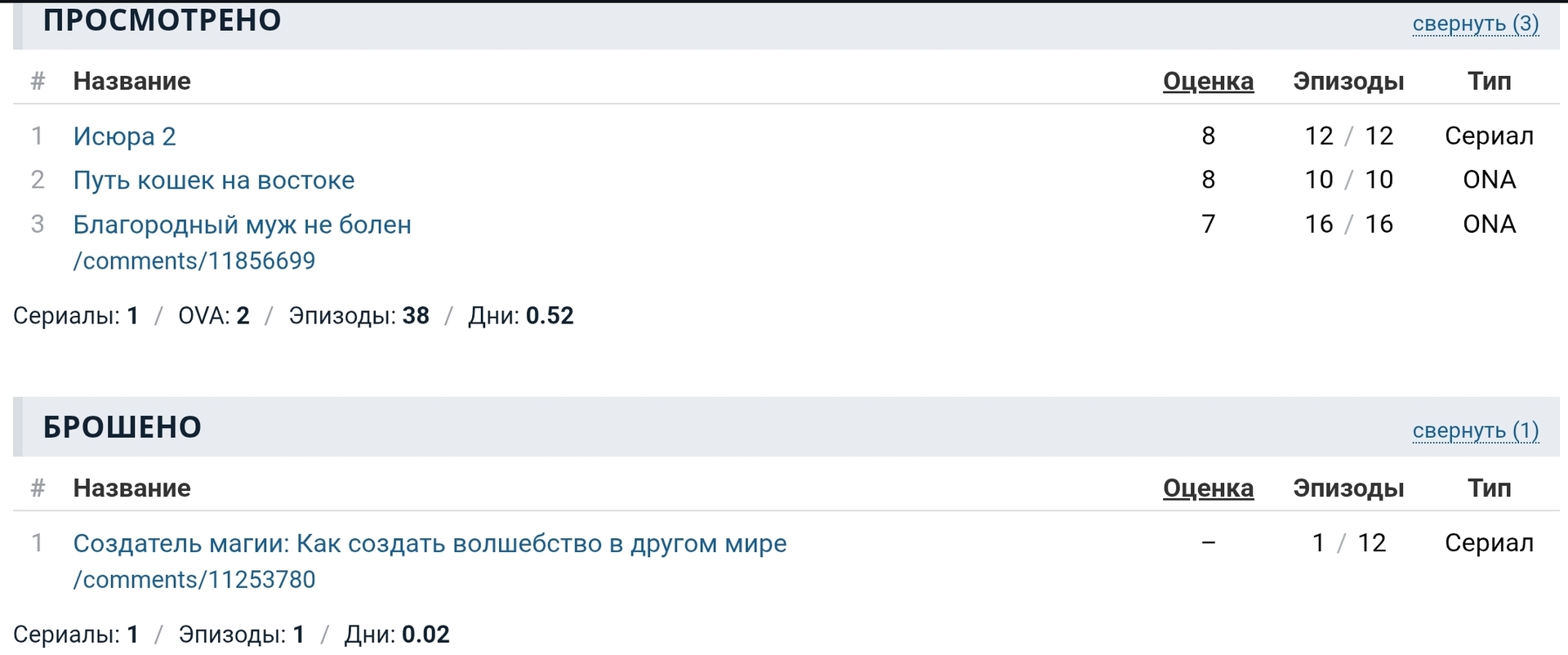Click the ПРОСМОТРЕНО section header
Screen dimensions: 1568x655
tap(162, 20)
